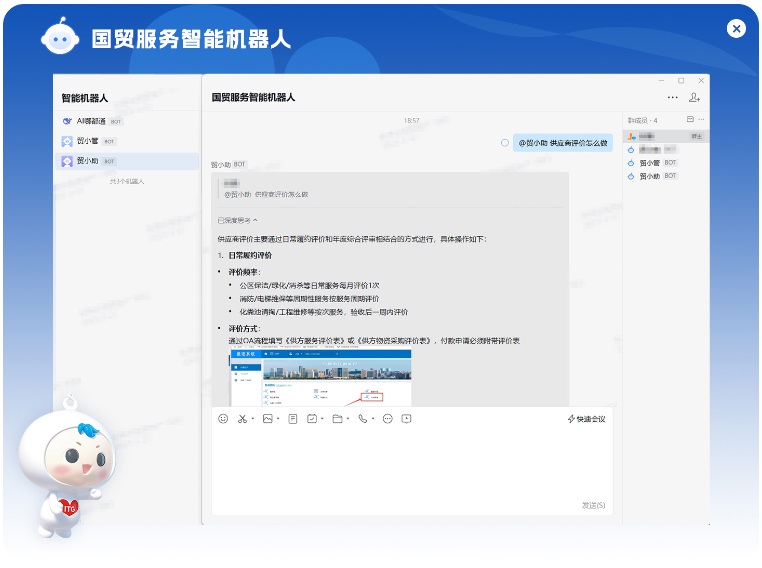Switch to the 贸小管 bot in the sidebar
The image size is (762, 568).
pyautogui.click(x=88, y=141)
